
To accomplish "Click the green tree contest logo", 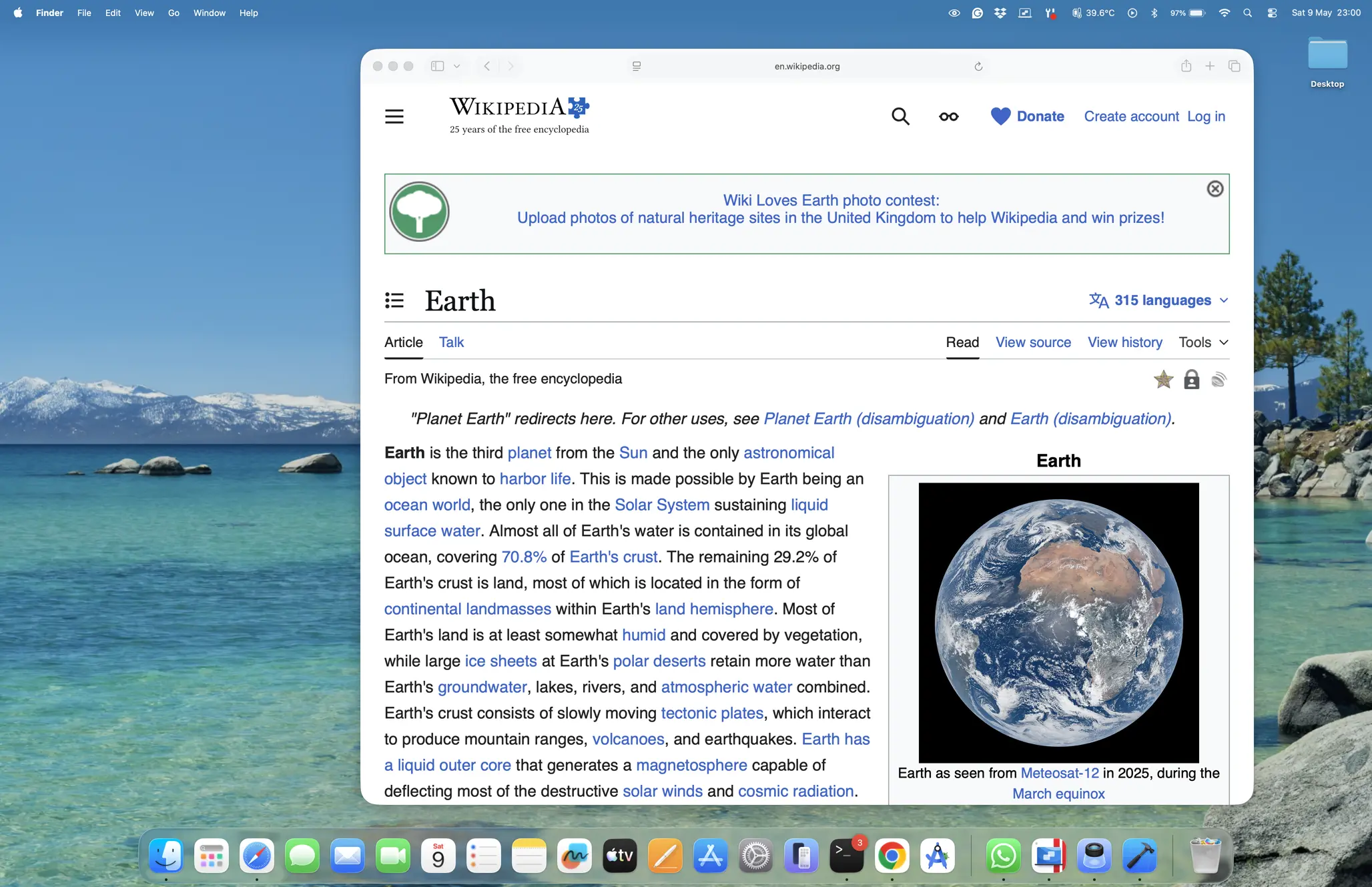I will pyautogui.click(x=419, y=212).
